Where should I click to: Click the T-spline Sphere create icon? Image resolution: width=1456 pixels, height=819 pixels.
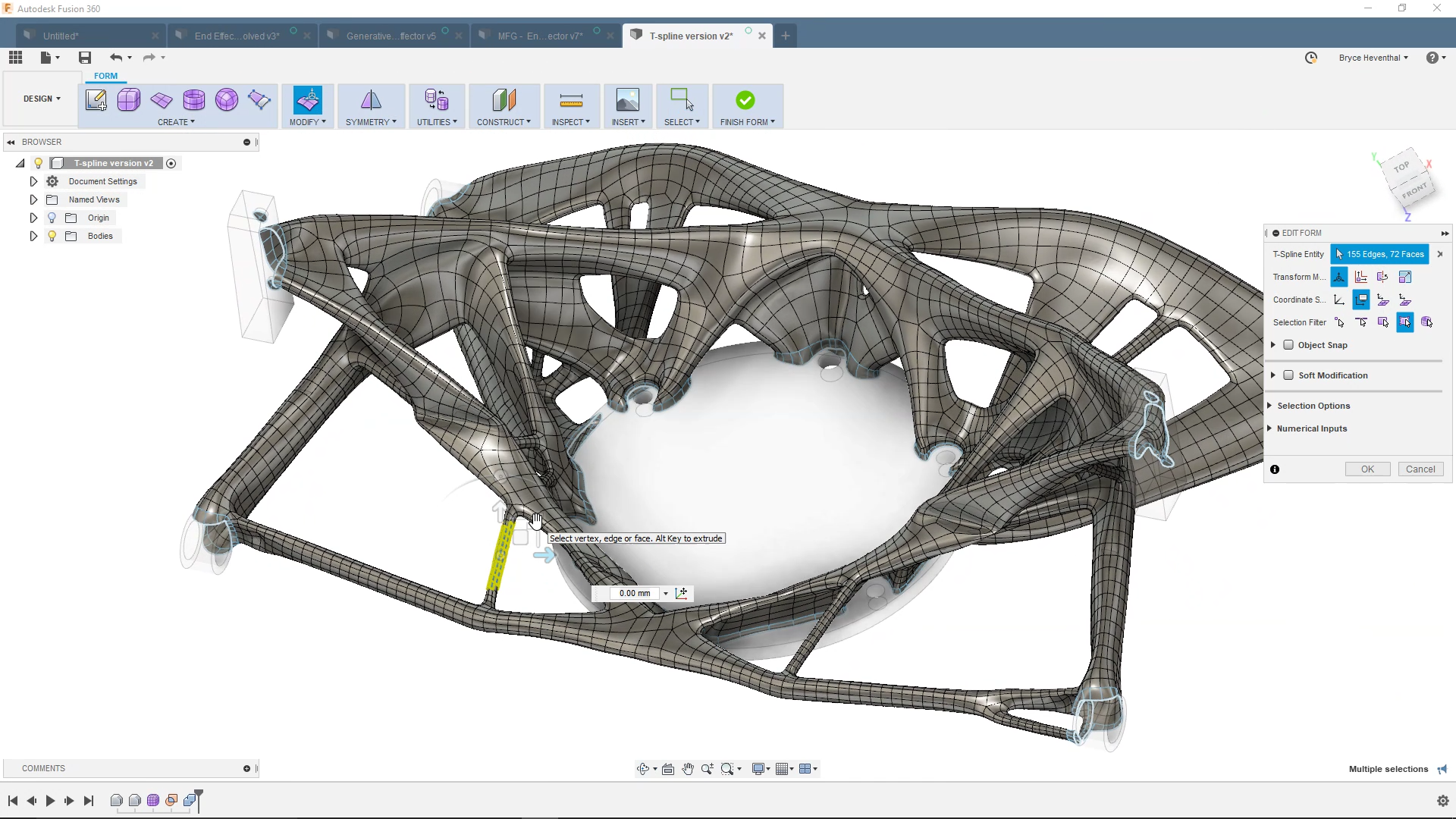pos(227,100)
